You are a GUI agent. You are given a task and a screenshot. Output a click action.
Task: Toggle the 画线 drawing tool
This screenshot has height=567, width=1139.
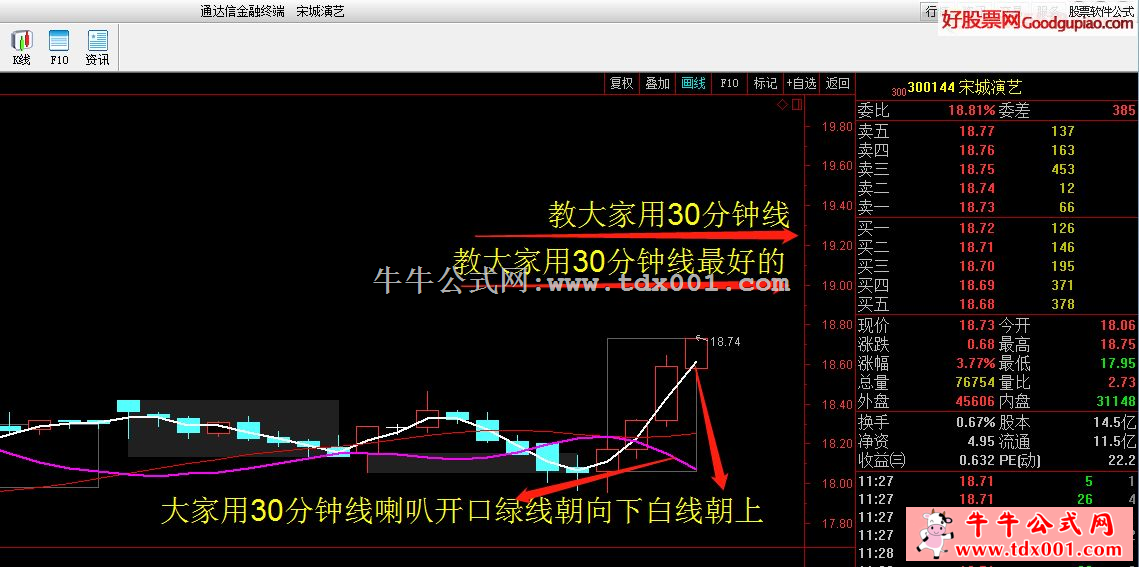(694, 83)
